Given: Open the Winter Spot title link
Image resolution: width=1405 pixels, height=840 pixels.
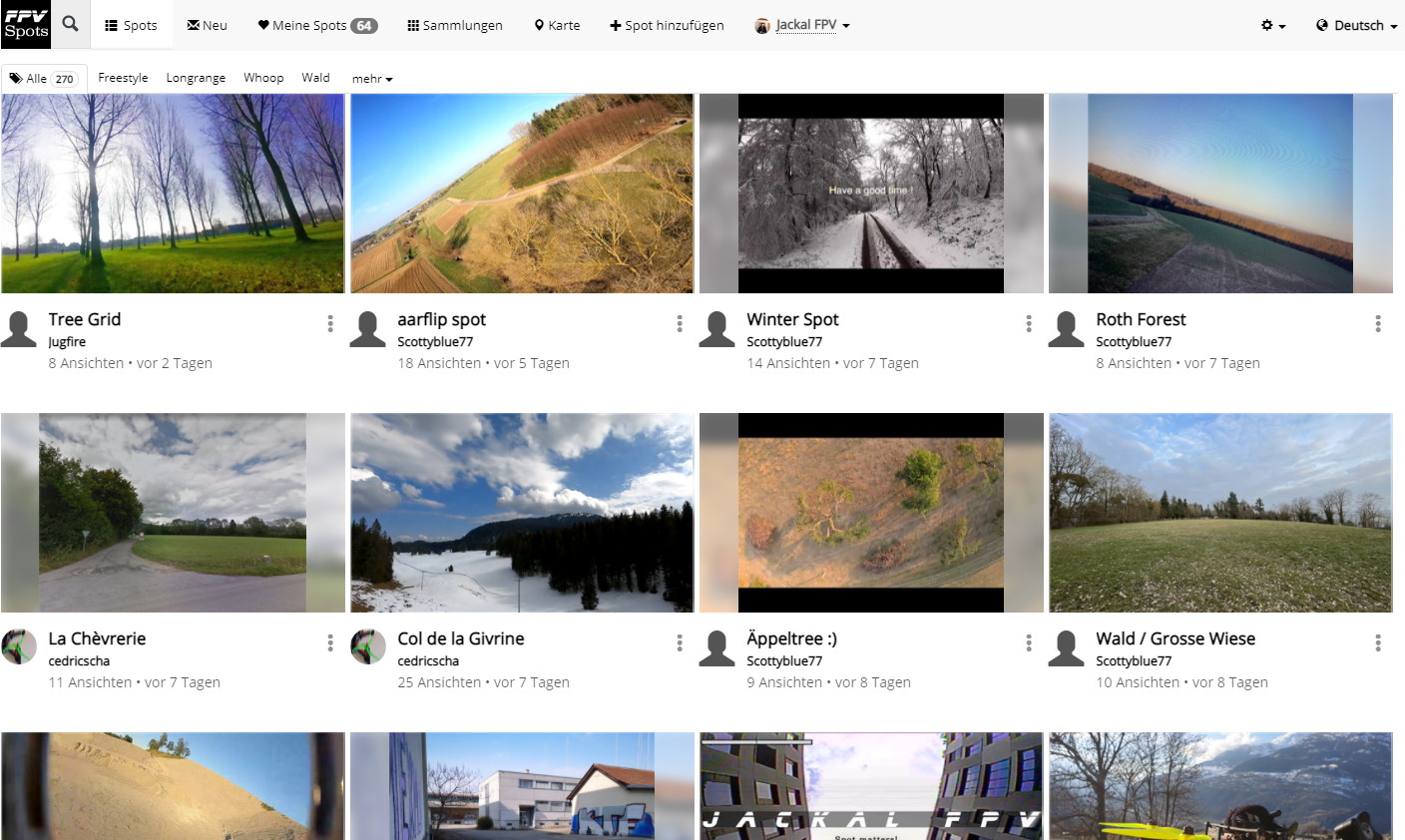Looking at the screenshot, I should pyautogui.click(x=793, y=319).
